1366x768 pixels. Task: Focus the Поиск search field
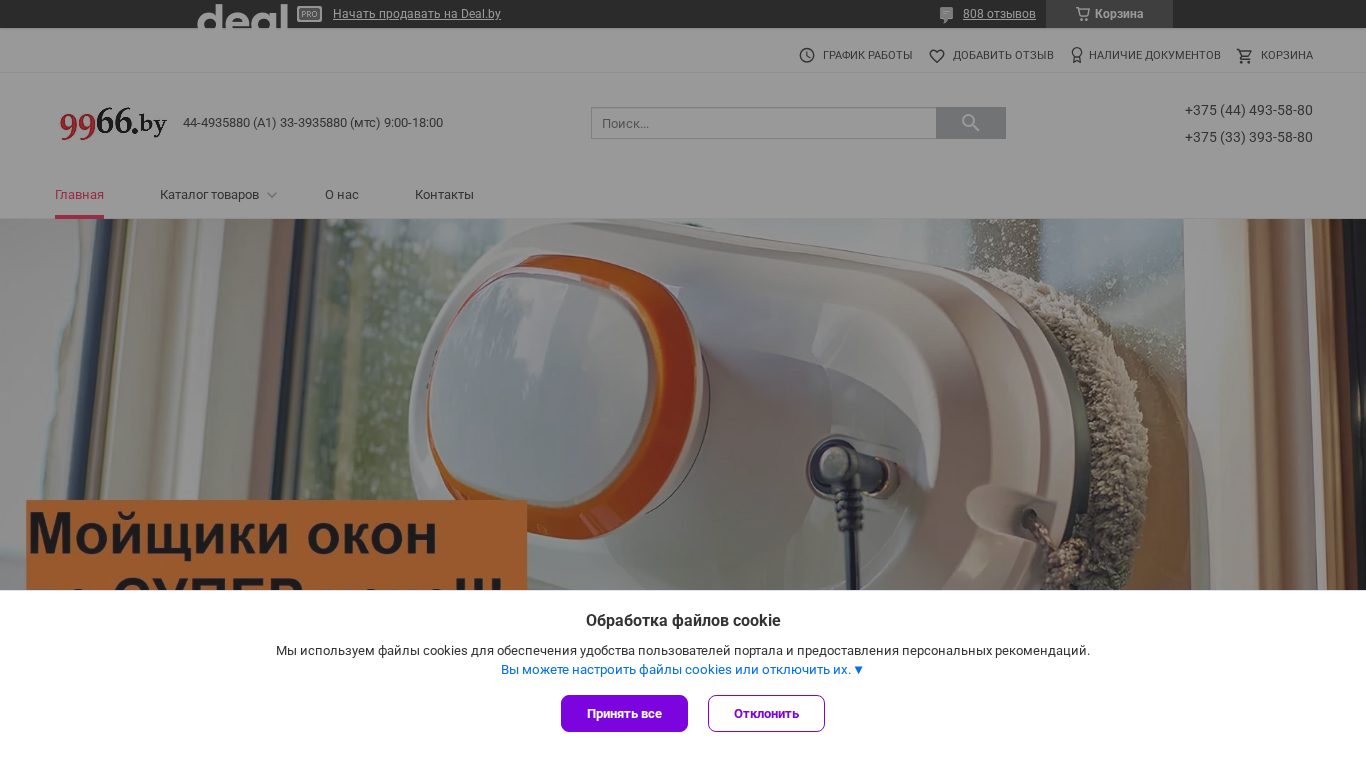764,123
